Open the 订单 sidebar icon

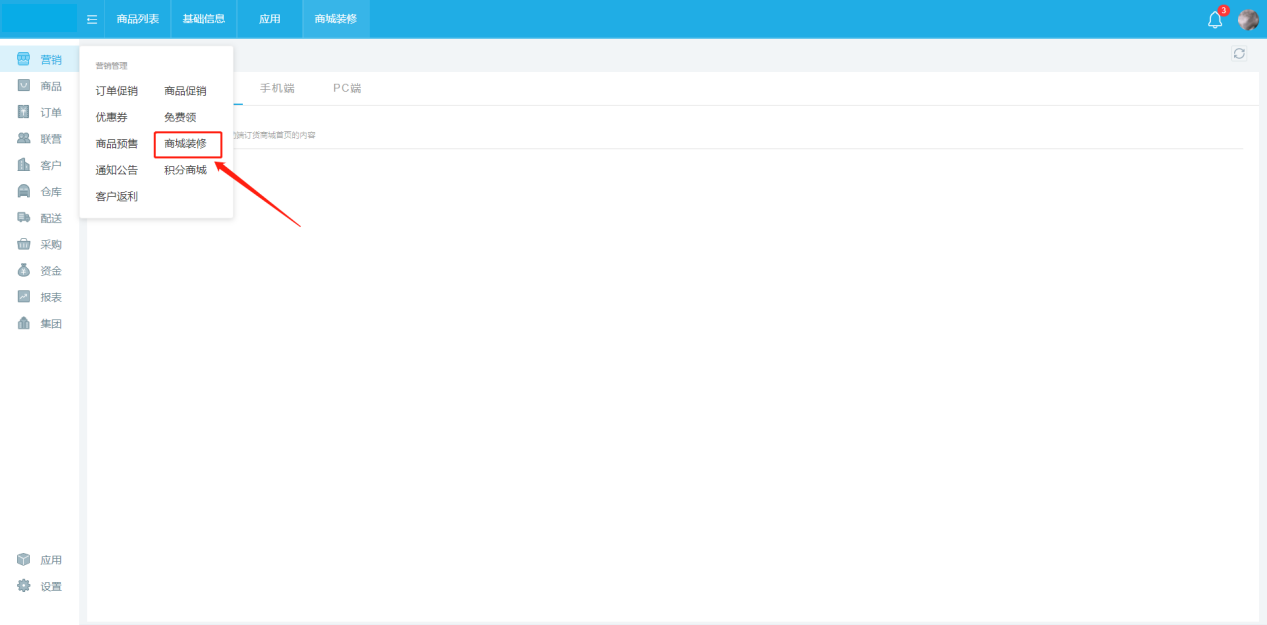click(x=24, y=112)
